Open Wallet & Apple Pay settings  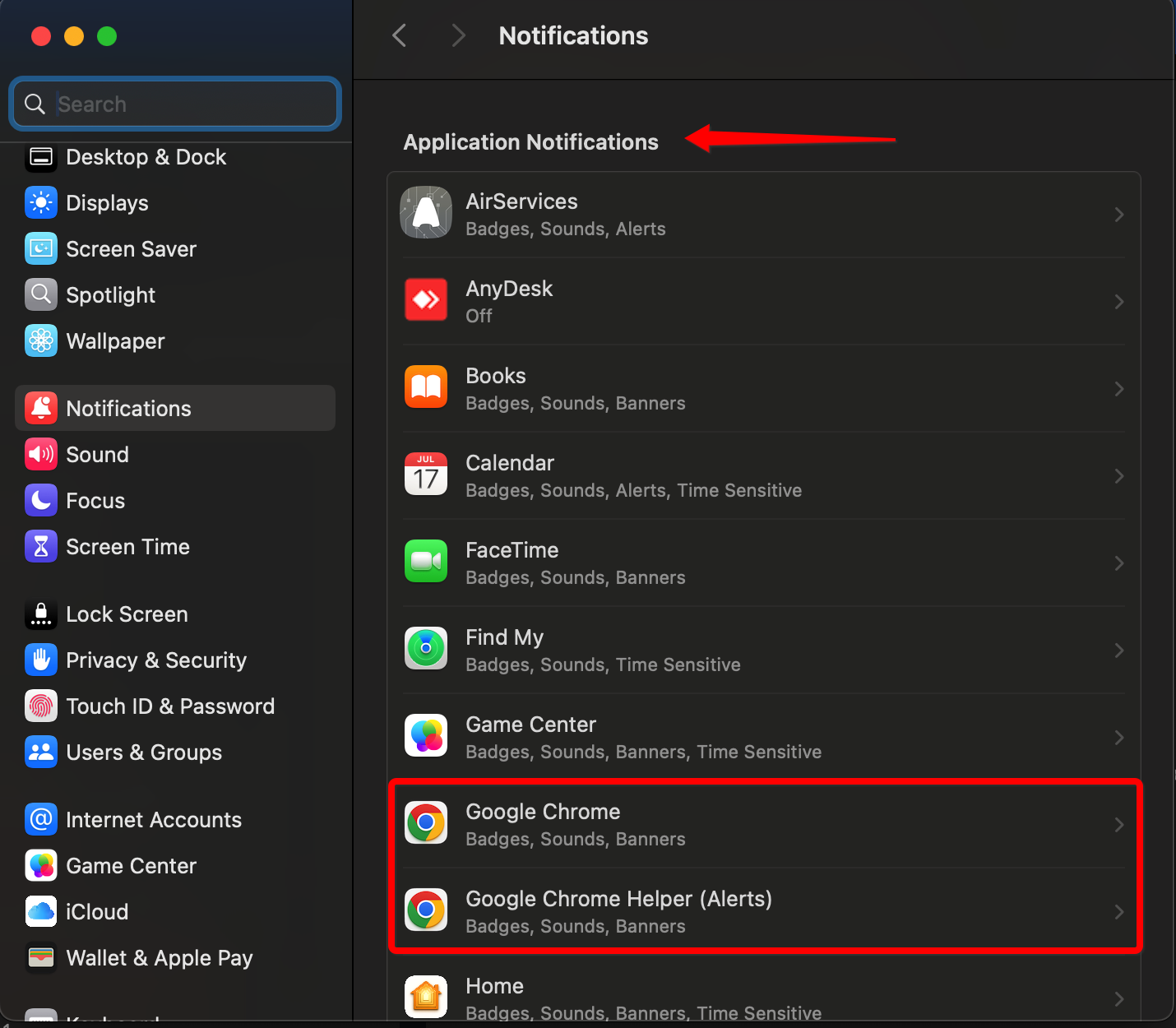coord(175,957)
